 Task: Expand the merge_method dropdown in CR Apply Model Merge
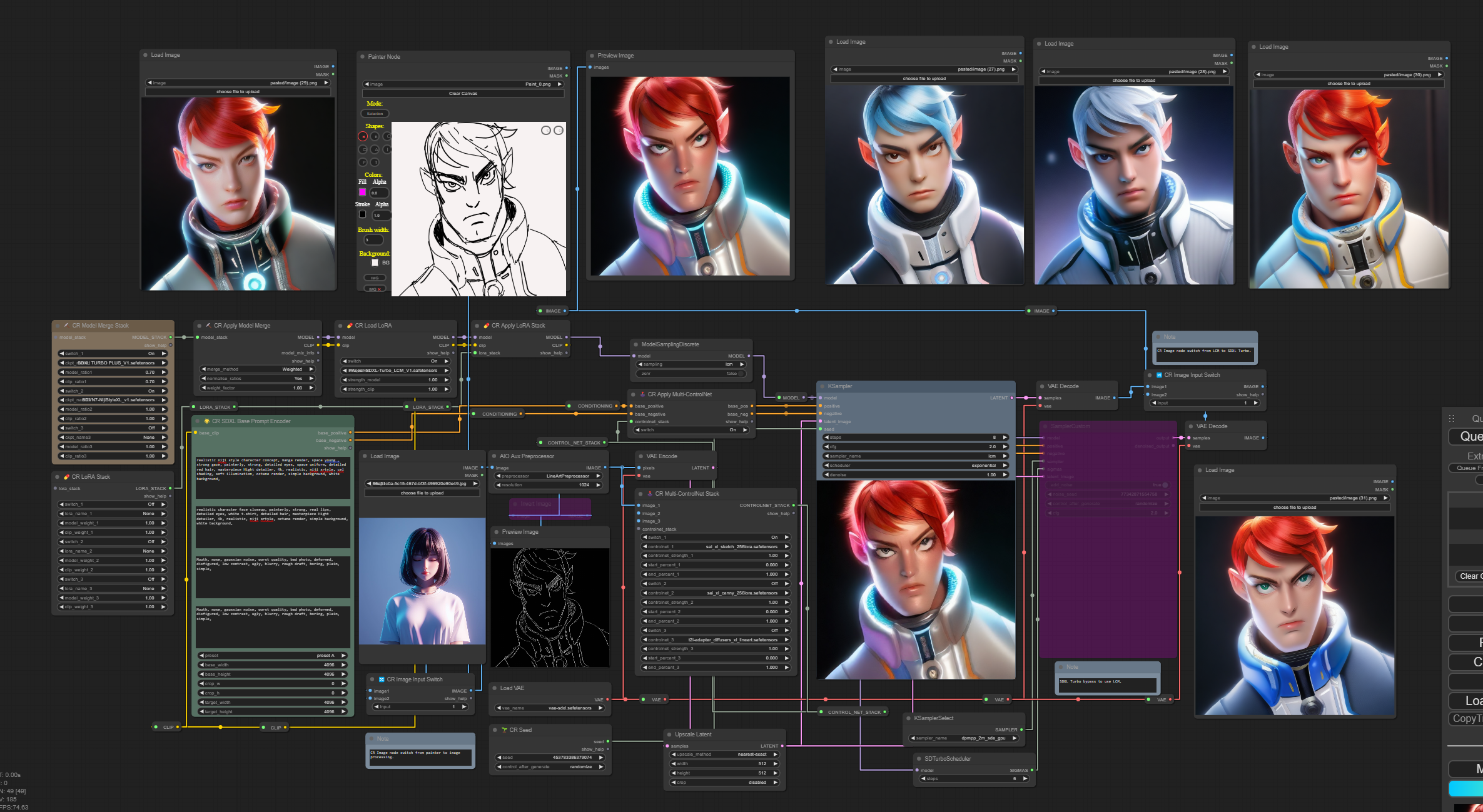click(x=257, y=369)
